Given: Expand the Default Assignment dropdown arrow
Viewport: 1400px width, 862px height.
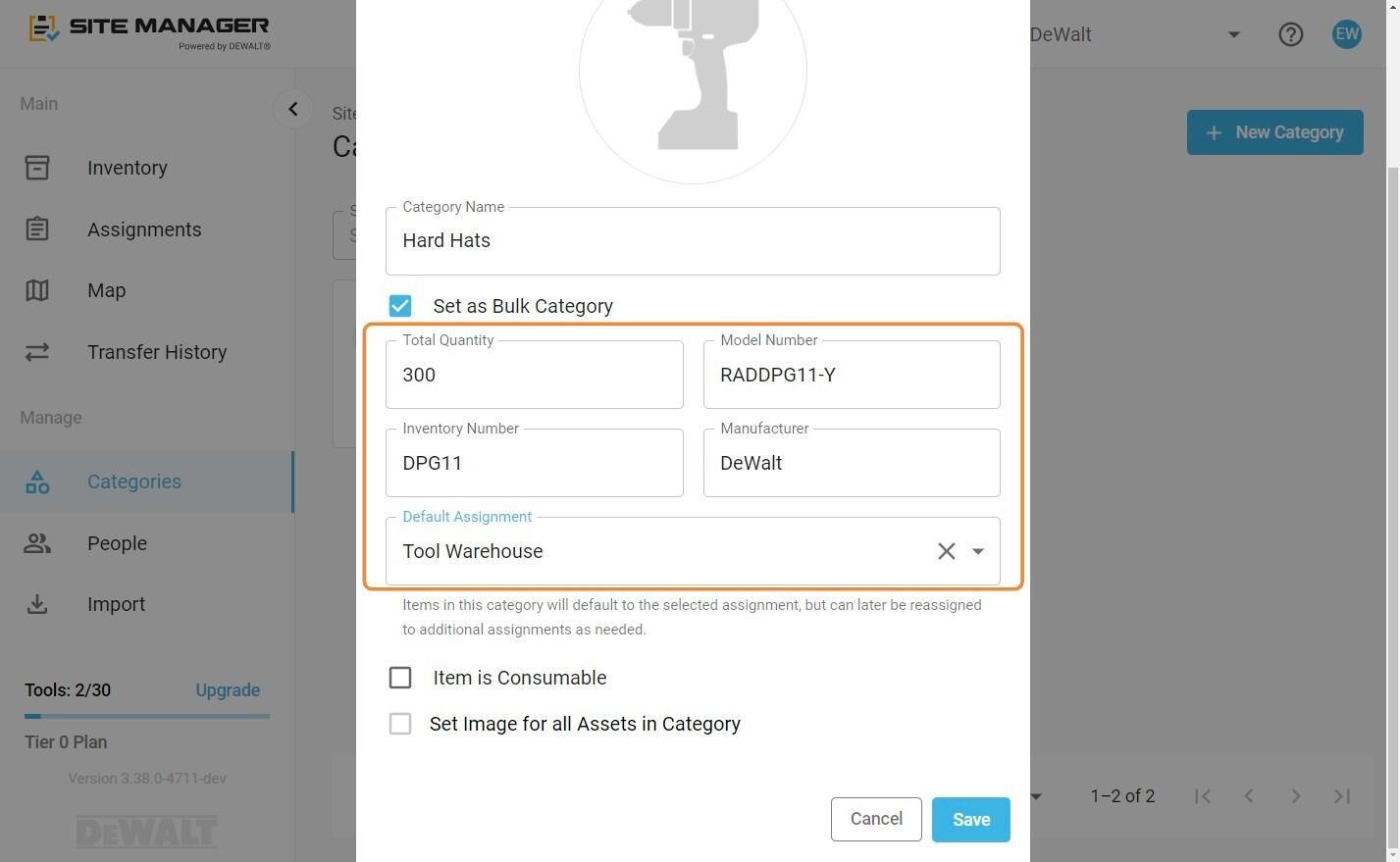Looking at the screenshot, I should click(x=978, y=551).
